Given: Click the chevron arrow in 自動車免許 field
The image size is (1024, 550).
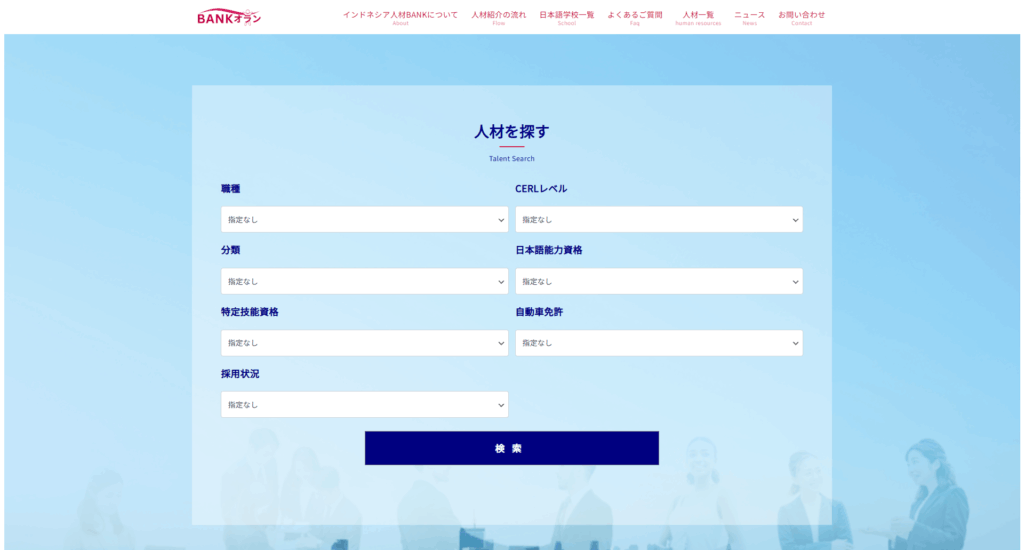Looking at the screenshot, I should [796, 343].
